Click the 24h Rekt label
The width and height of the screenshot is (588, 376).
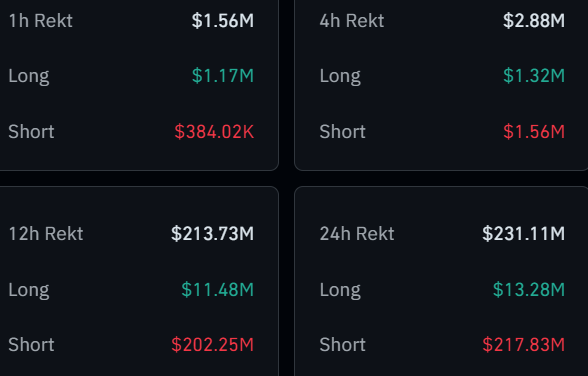point(357,234)
